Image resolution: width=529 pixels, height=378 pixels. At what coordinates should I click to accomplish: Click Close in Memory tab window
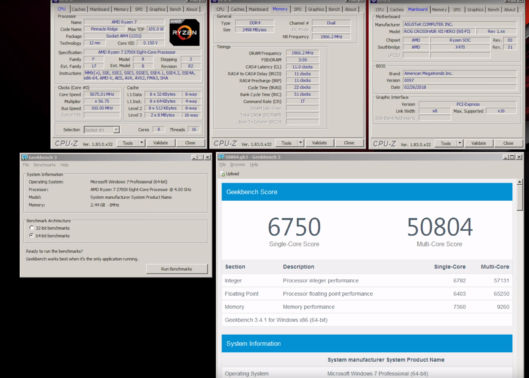pos(349,143)
